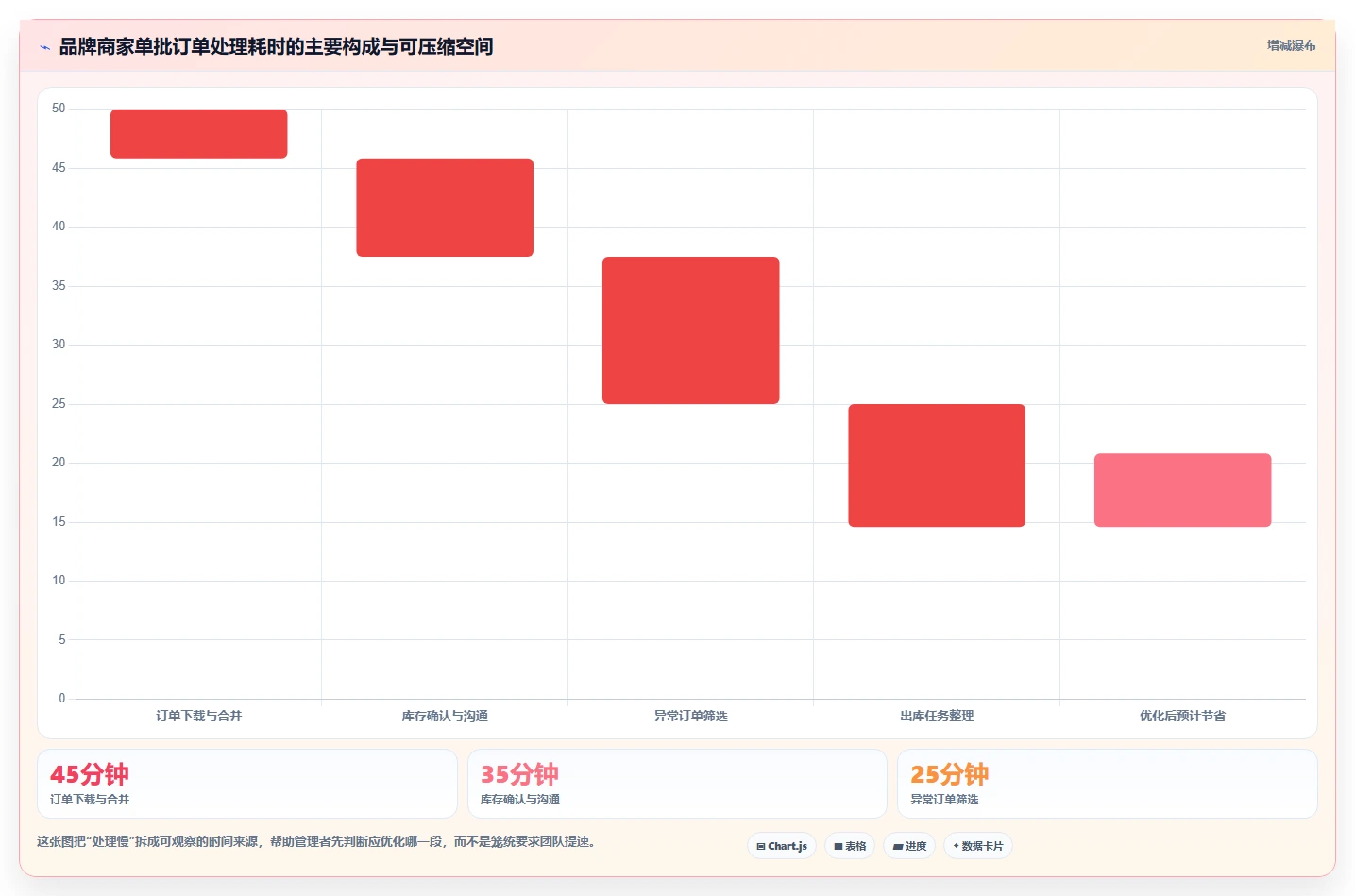Open the 45分钟 订单下载与合并 data card
The height and width of the screenshot is (896, 1355).
pos(247,784)
